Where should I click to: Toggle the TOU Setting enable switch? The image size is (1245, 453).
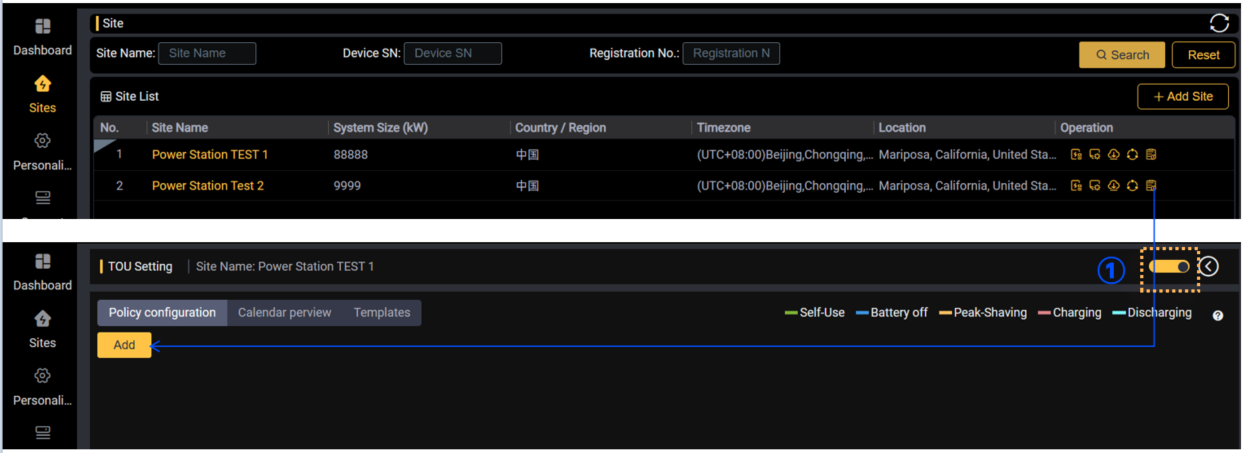point(1169,267)
